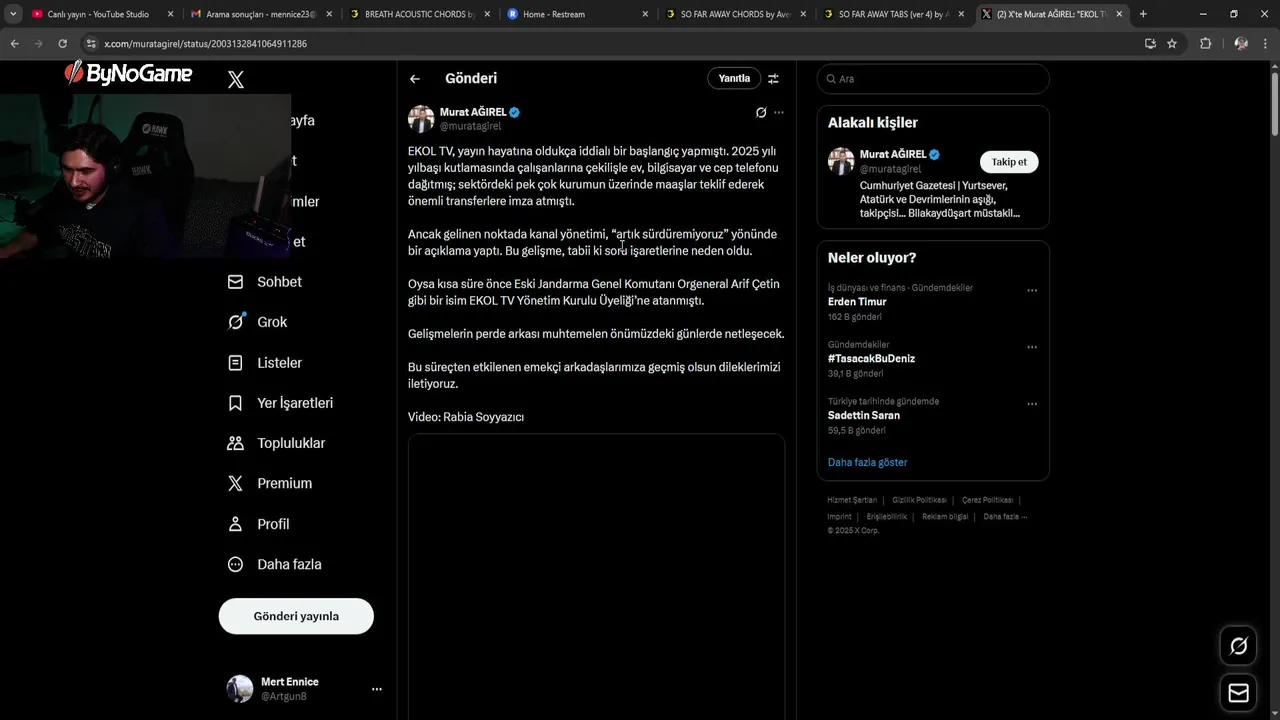Viewport: 1280px width, 720px height.
Task: Open browser extensions puzzle icon
Action: [1205, 44]
